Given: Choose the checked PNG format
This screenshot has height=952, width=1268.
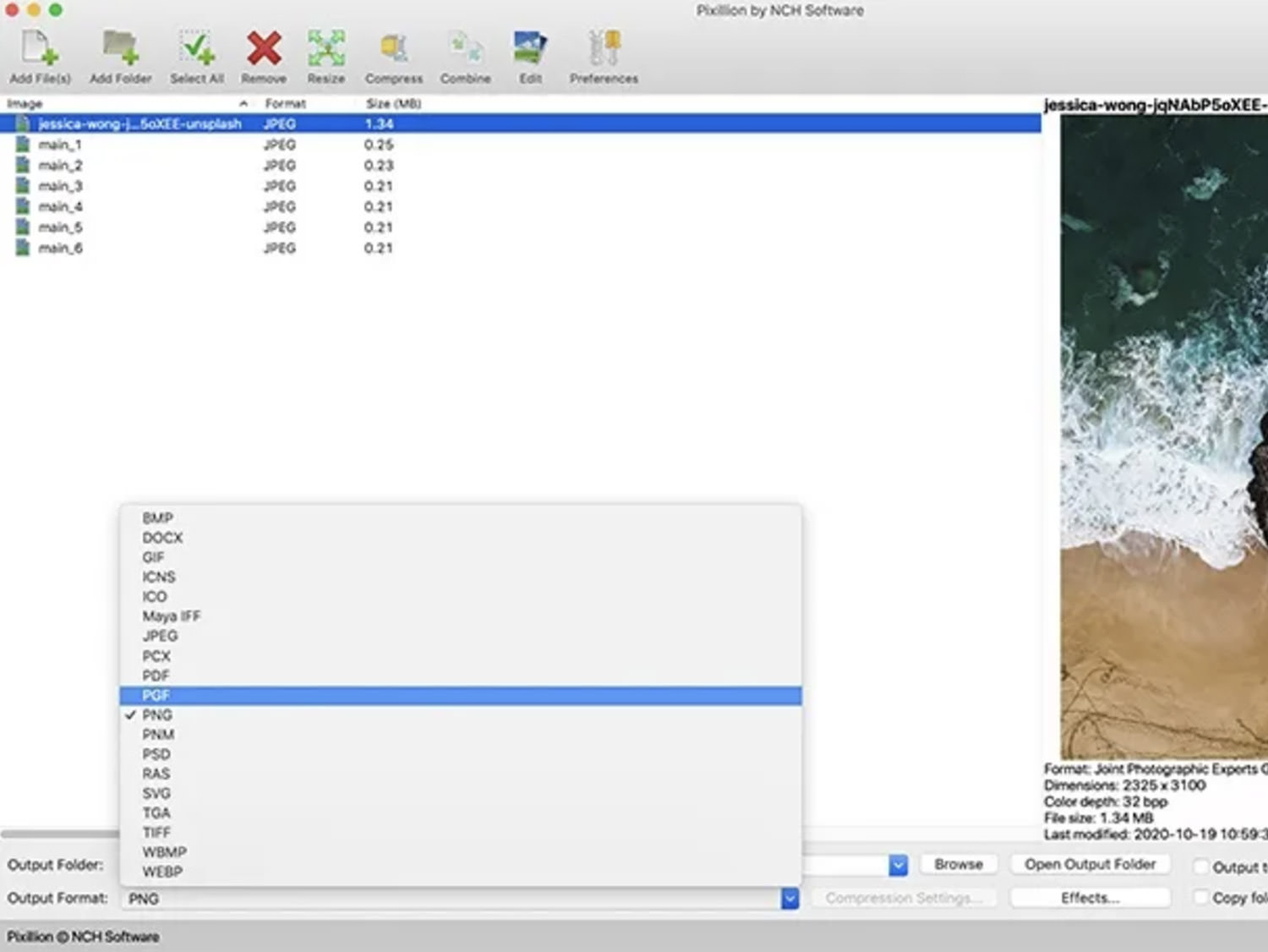Looking at the screenshot, I should pyautogui.click(x=461, y=715).
